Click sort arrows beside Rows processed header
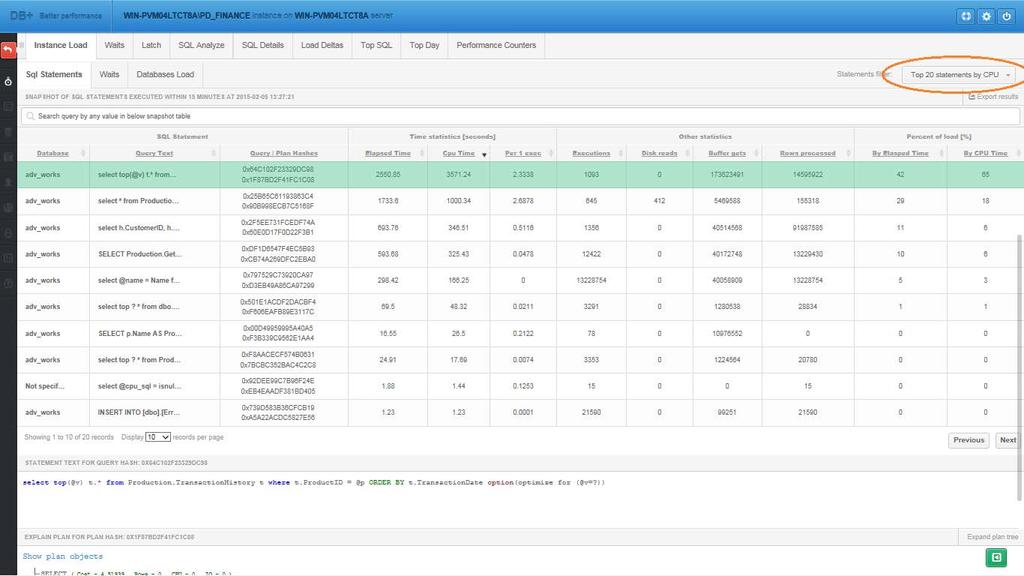Viewport: 1024px width, 576px height. (x=848, y=153)
